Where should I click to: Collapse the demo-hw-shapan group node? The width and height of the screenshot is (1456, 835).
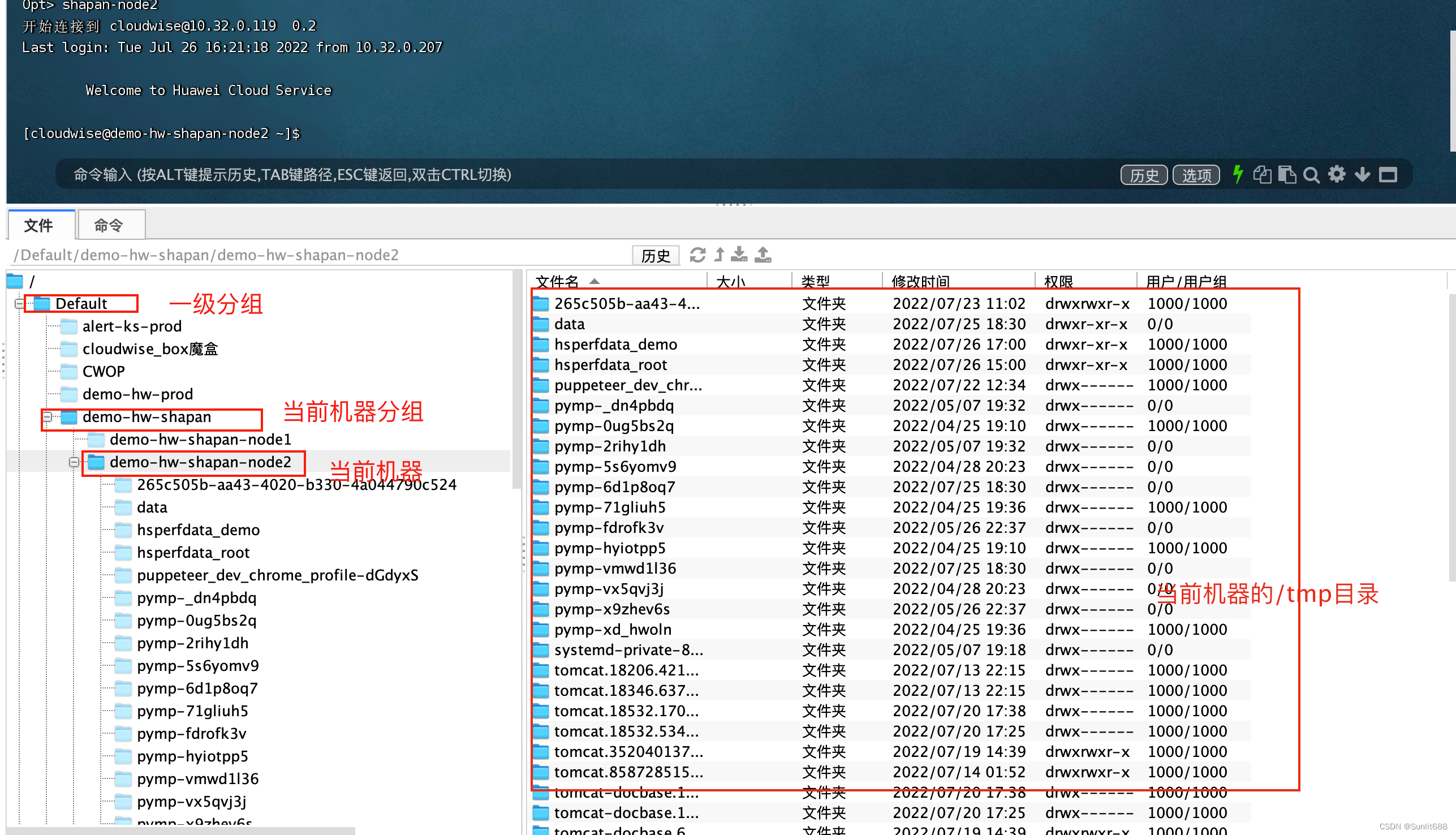click(x=47, y=417)
